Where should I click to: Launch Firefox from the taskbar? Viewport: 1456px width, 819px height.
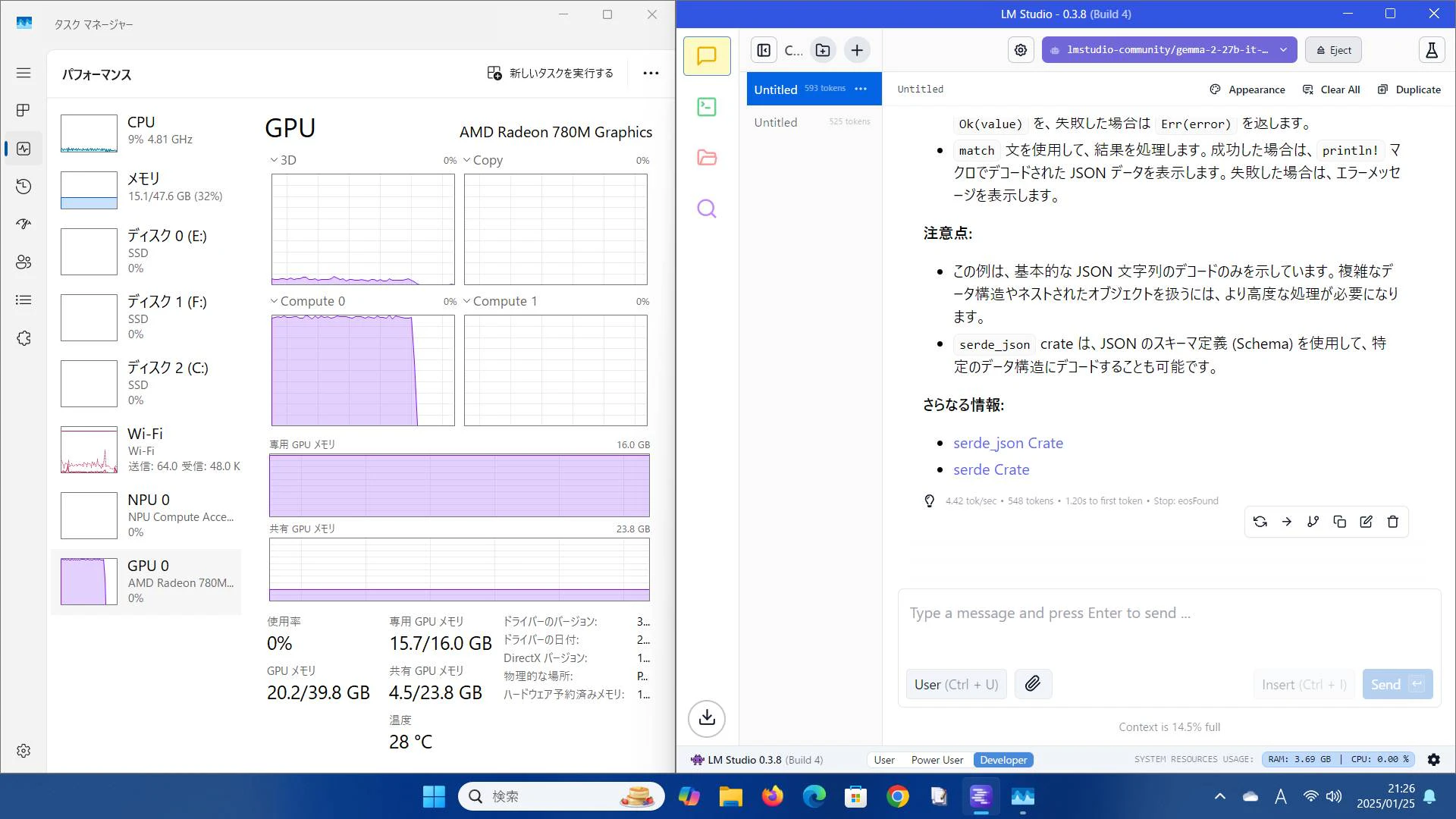(773, 796)
